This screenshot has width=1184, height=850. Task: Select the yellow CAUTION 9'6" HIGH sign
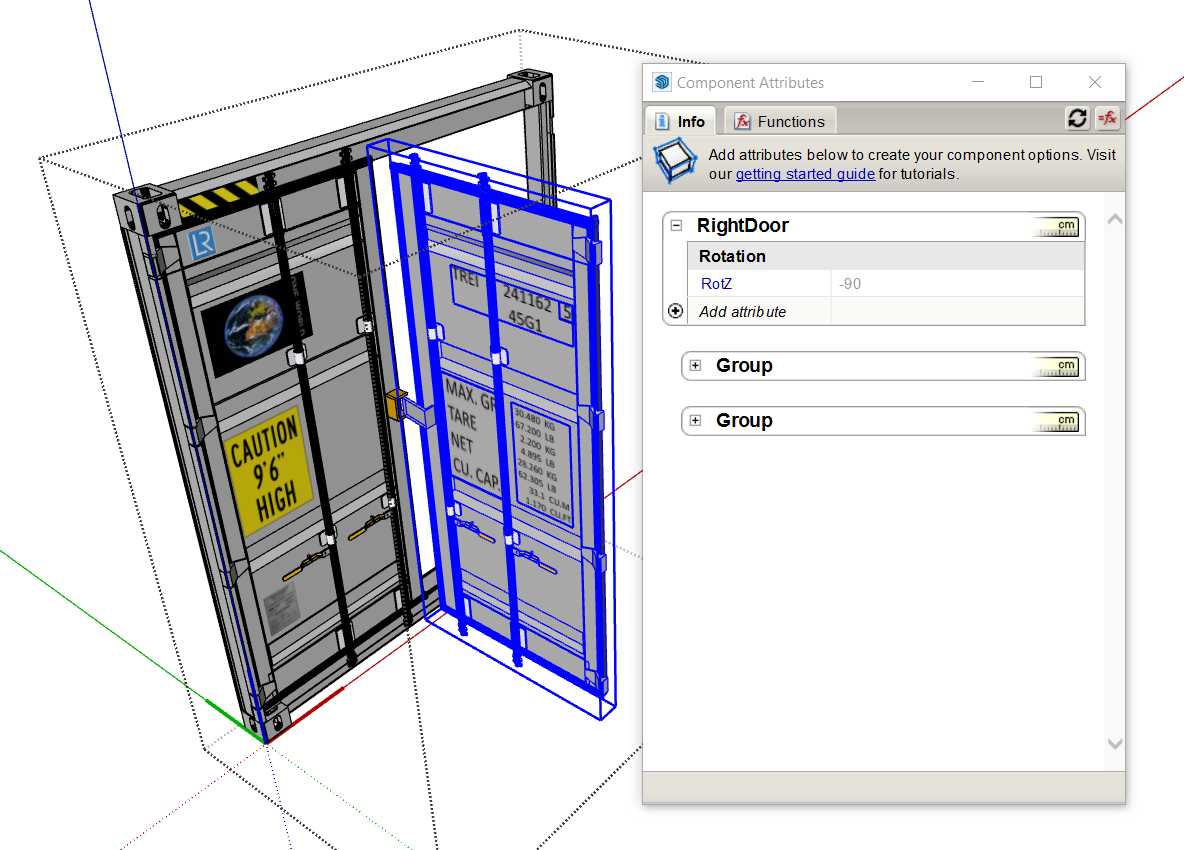267,468
